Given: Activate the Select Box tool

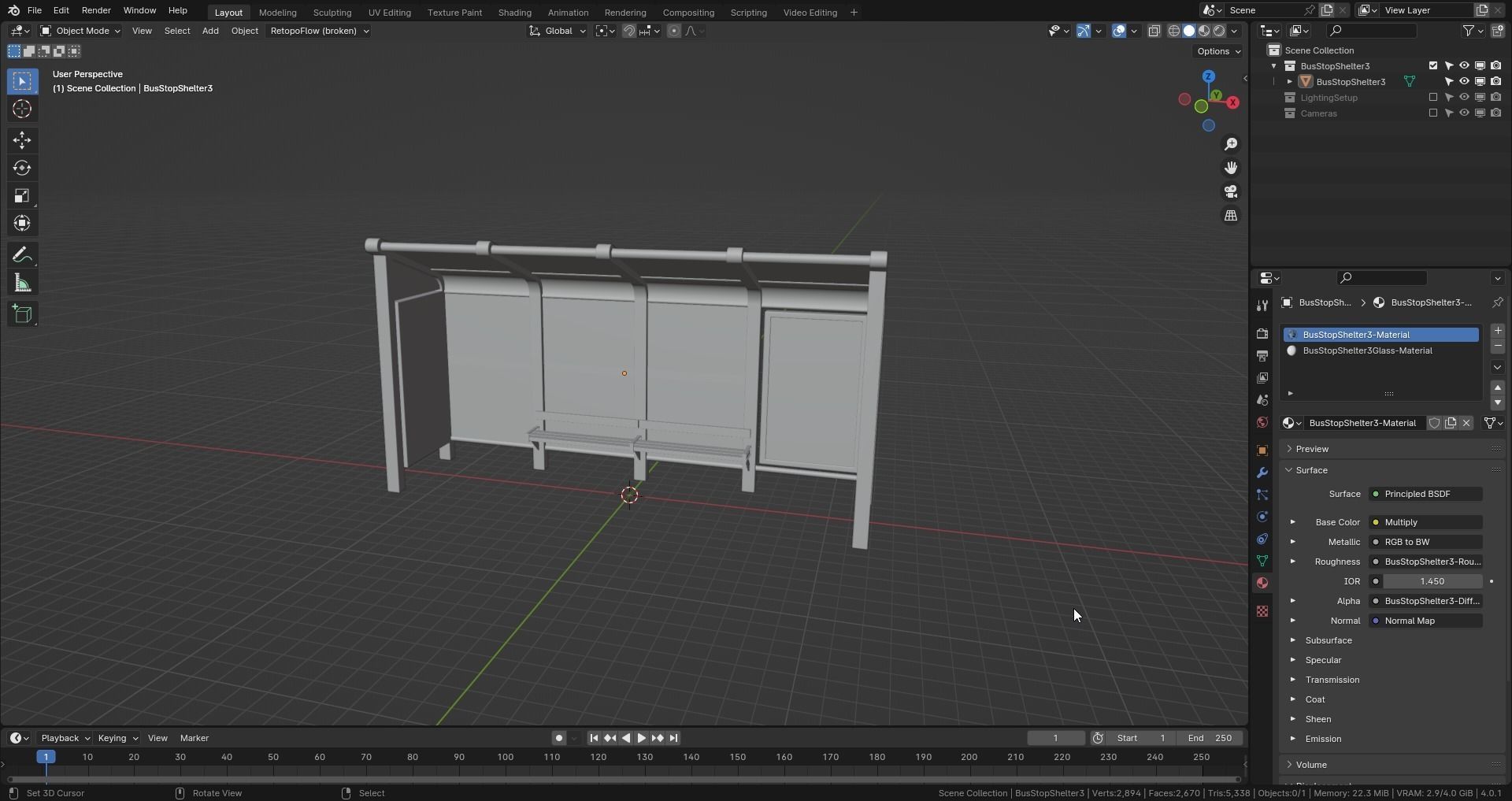Looking at the screenshot, I should 22,81.
